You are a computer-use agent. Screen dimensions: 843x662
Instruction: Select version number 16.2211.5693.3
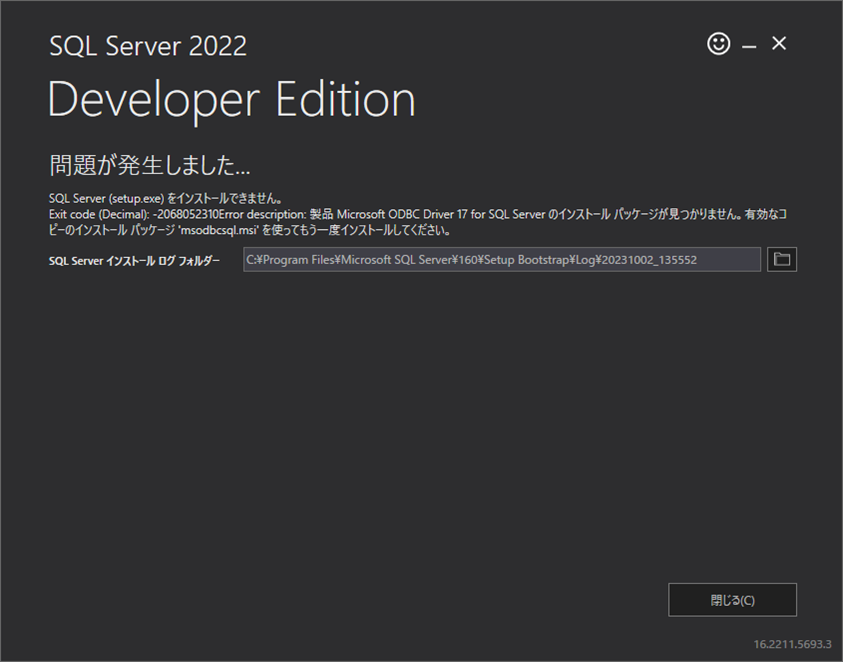pos(790,644)
